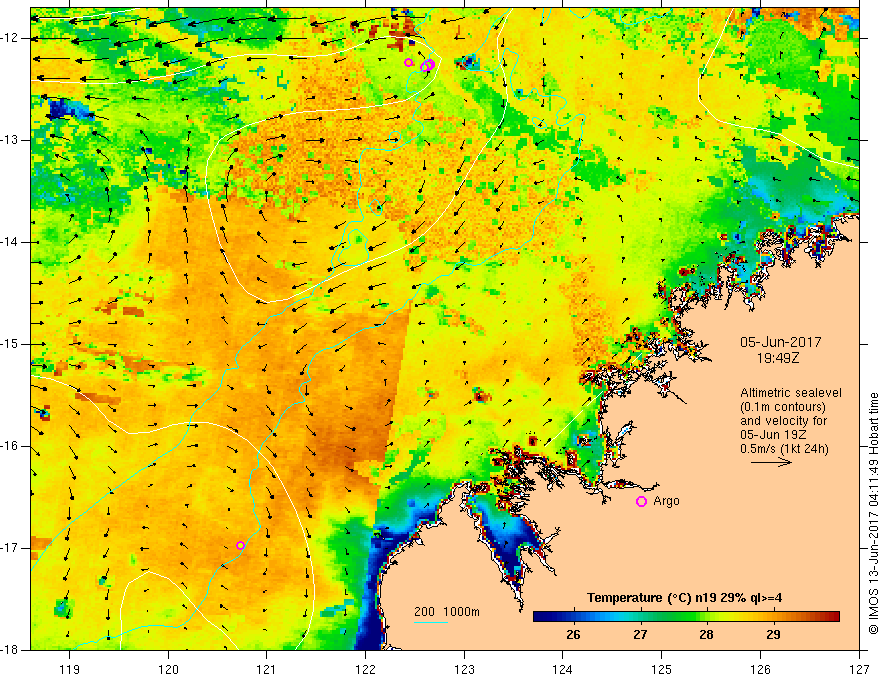Screen dimensions: 880x680
Task: Click the '19:49Z' time text
Action: pyautogui.click(x=778, y=357)
